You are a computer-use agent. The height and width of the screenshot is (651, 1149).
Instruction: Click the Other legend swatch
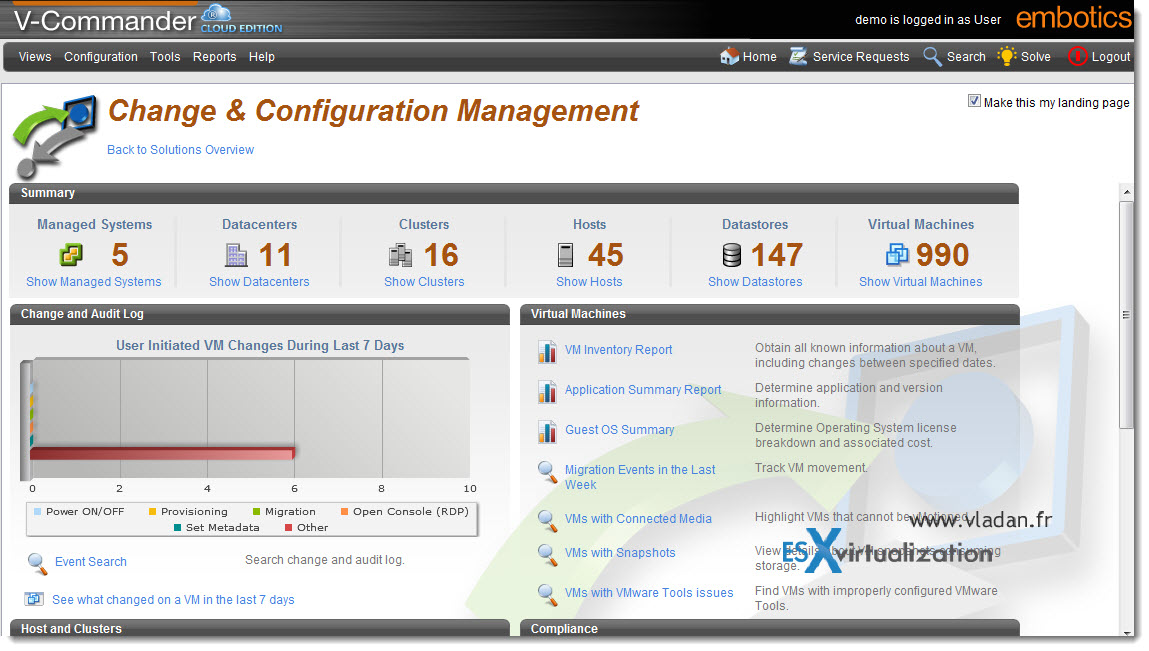[x=289, y=528]
